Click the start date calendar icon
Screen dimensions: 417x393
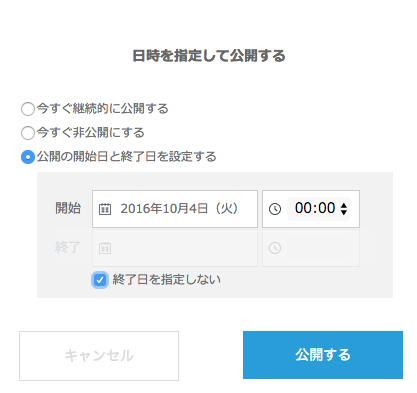(105, 209)
